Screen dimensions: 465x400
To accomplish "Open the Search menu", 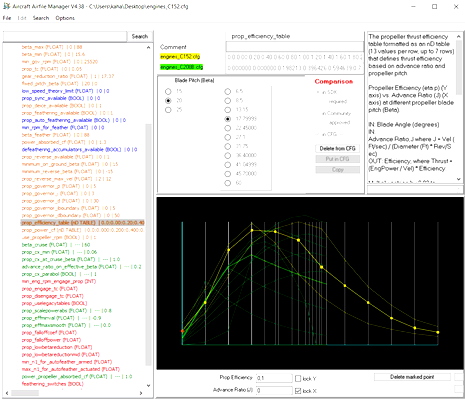I will tap(41, 18).
